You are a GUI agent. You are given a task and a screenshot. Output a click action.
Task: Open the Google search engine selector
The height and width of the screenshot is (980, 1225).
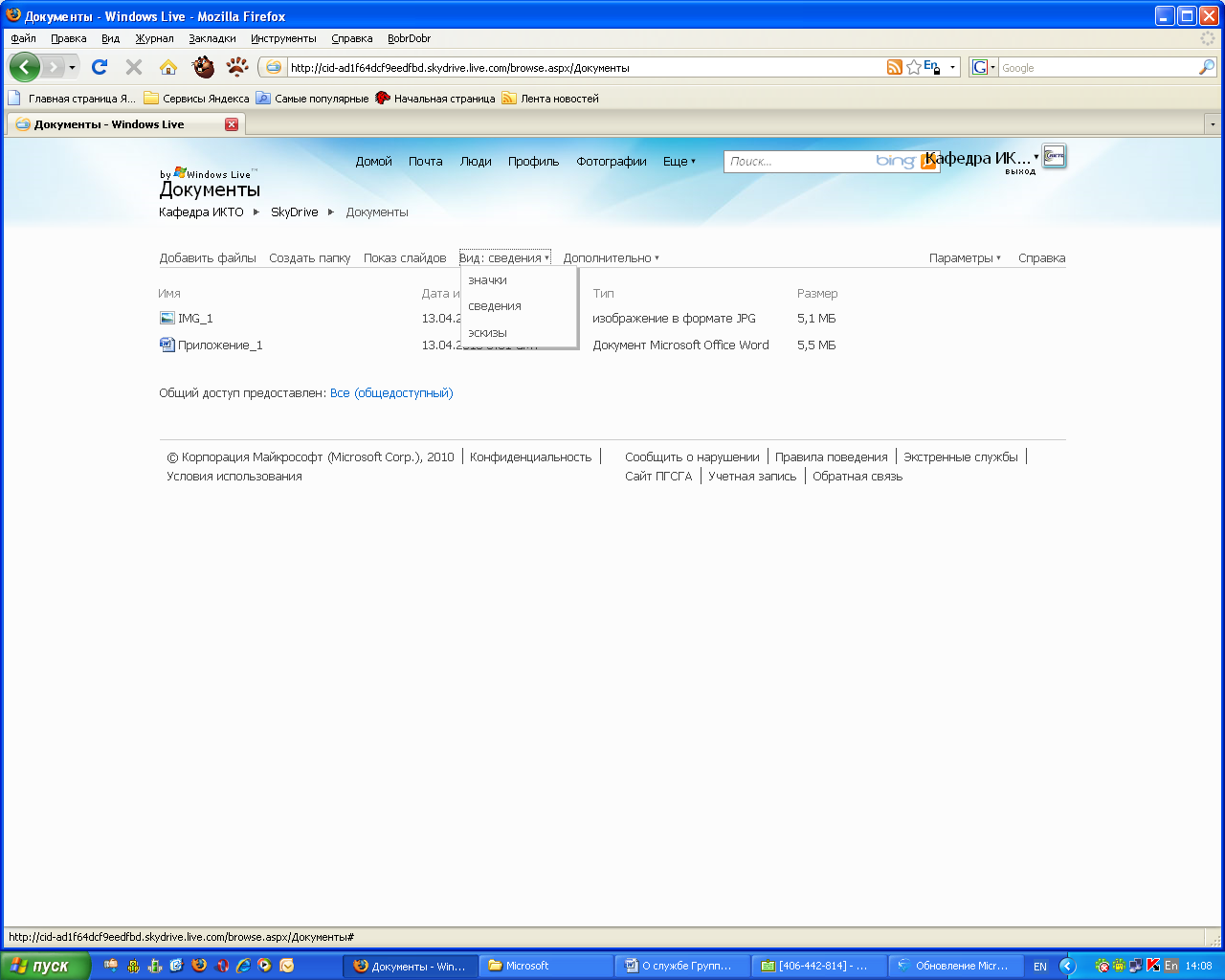[x=984, y=67]
